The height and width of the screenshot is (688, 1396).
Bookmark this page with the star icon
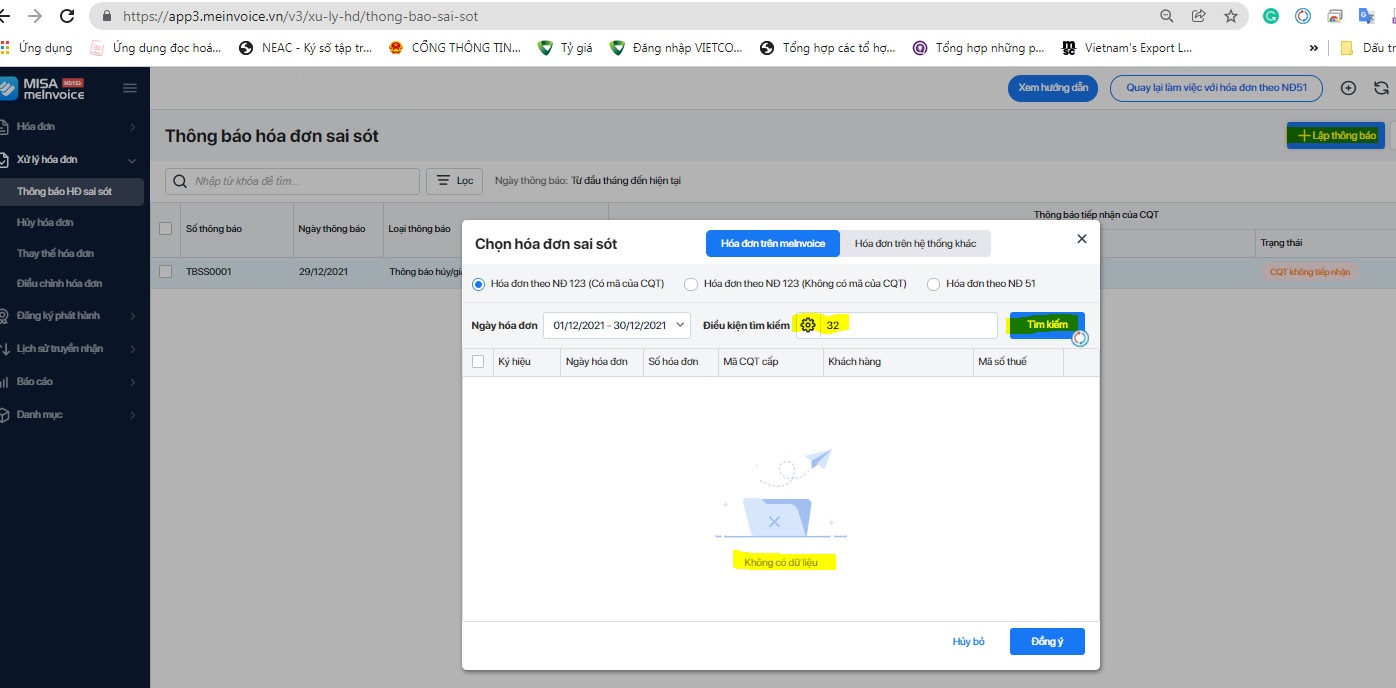[x=1231, y=16]
